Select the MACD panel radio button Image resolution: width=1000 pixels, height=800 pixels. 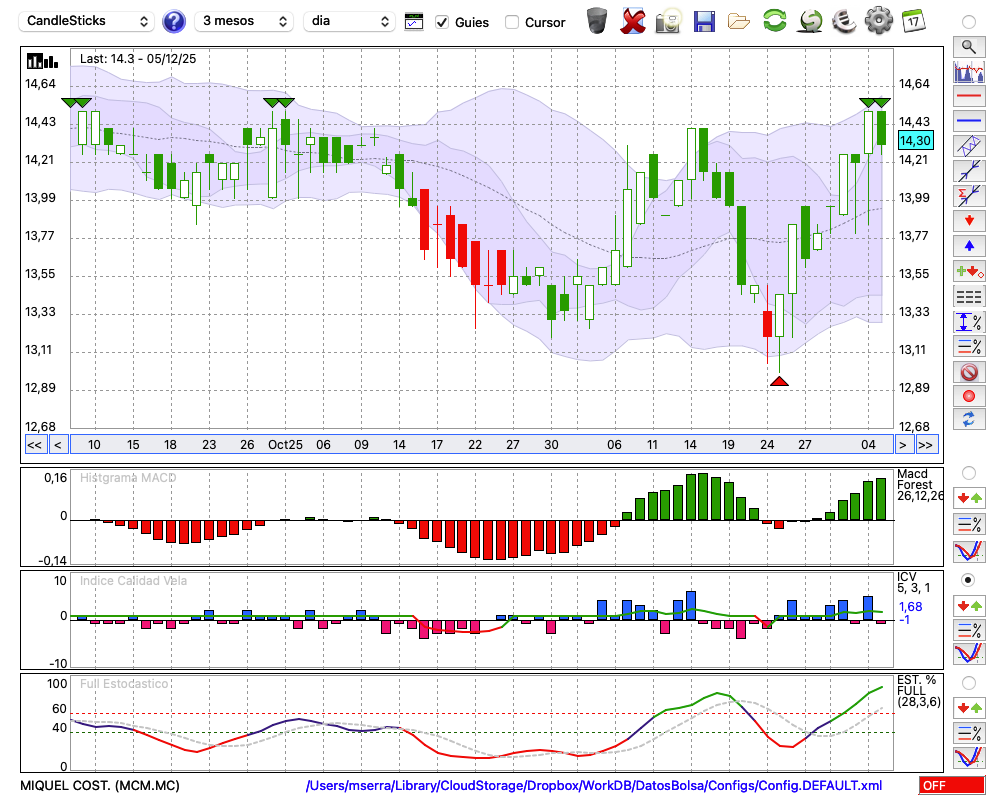coord(969,473)
